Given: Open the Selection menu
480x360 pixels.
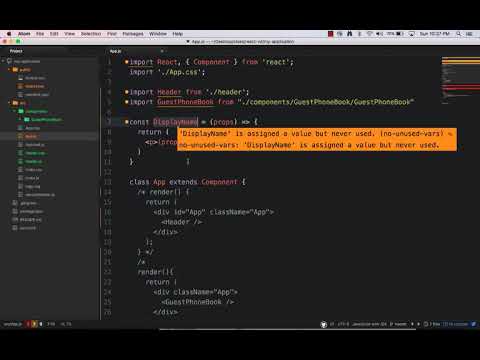Looking at the screenshot, I should coord(91,34).
